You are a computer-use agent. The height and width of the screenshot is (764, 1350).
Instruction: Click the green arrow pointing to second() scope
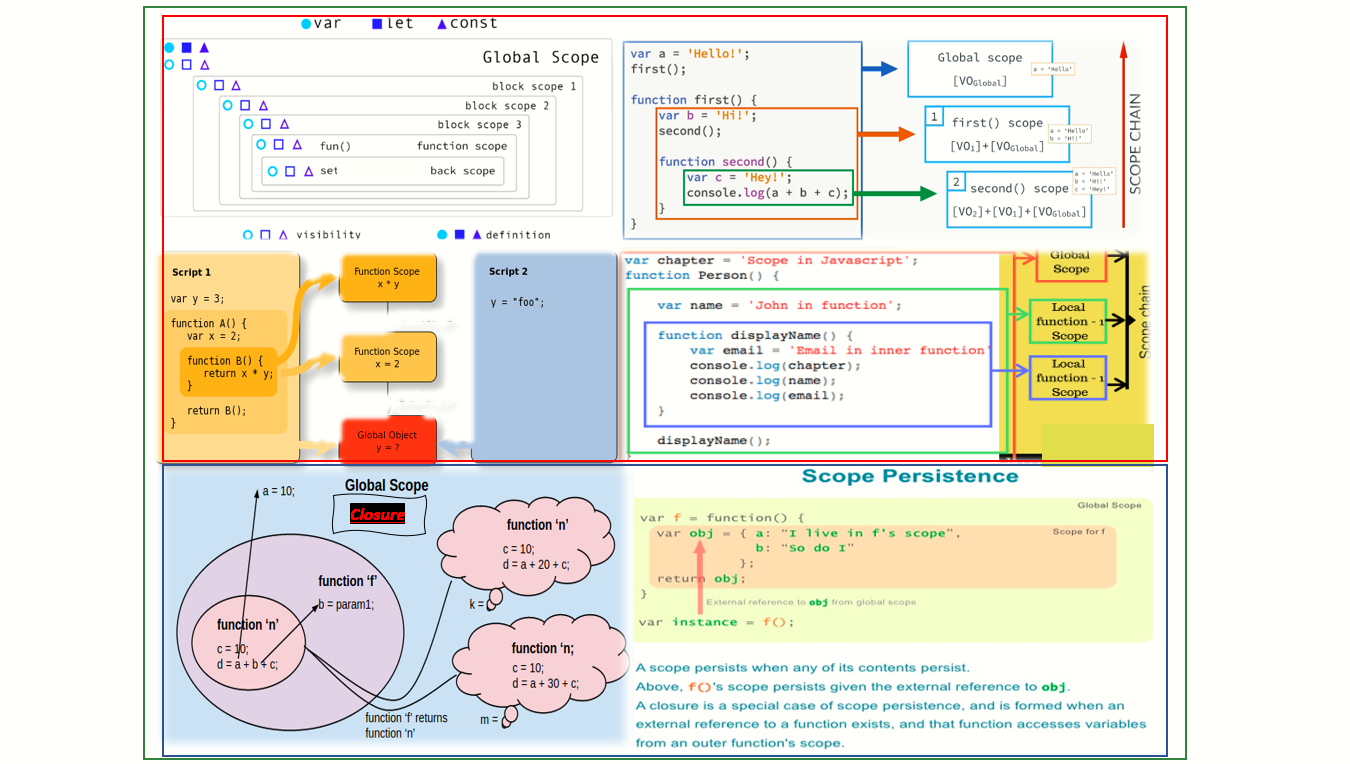[897, 194]
